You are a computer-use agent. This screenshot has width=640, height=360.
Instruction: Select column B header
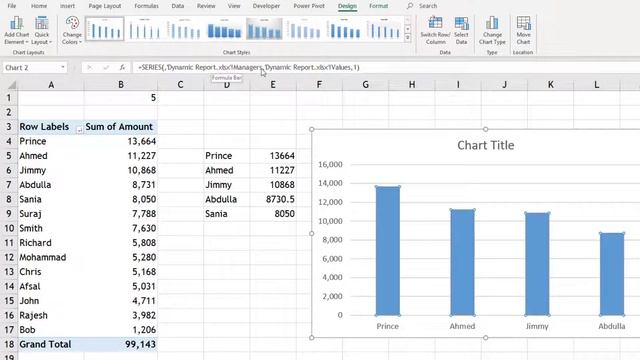(121, 84)
